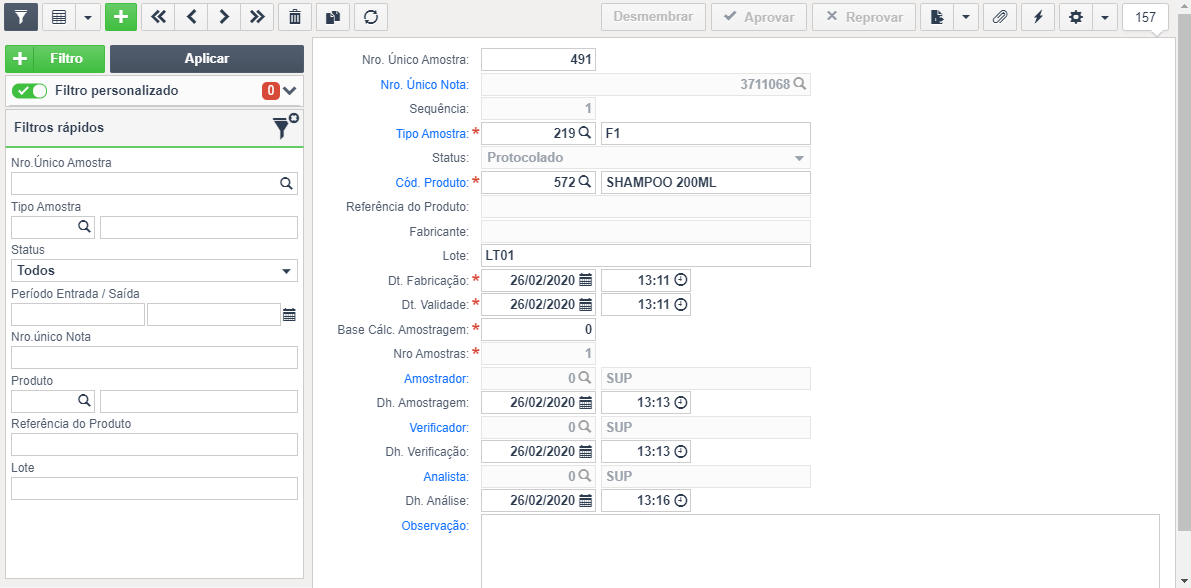Screen dimensions: 1191x588
Task: Open the Dt. Validade time clock picker
Action: coord(681,305)
